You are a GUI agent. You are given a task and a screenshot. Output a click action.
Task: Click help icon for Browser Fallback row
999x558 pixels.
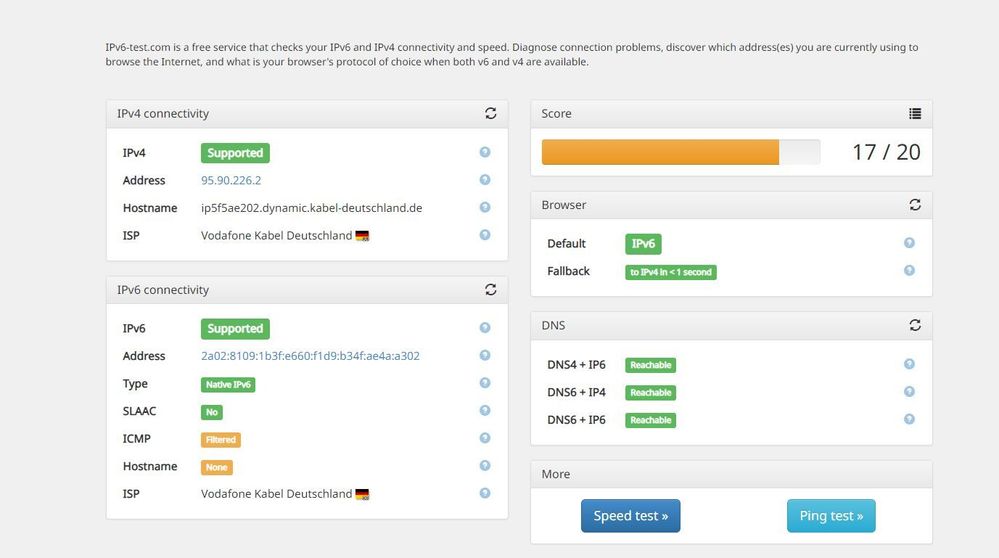pos(909,270)
